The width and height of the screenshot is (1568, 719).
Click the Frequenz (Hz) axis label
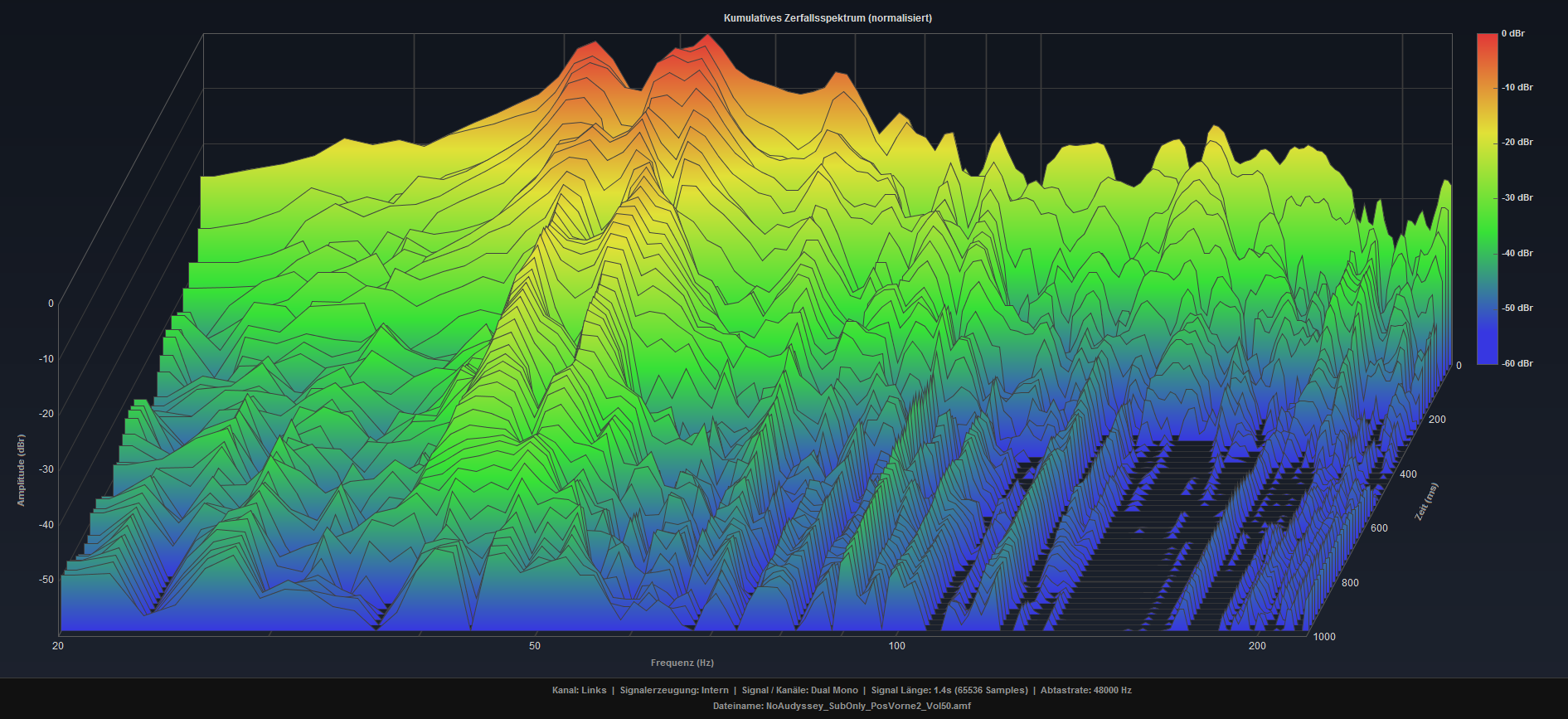[682, 663]
